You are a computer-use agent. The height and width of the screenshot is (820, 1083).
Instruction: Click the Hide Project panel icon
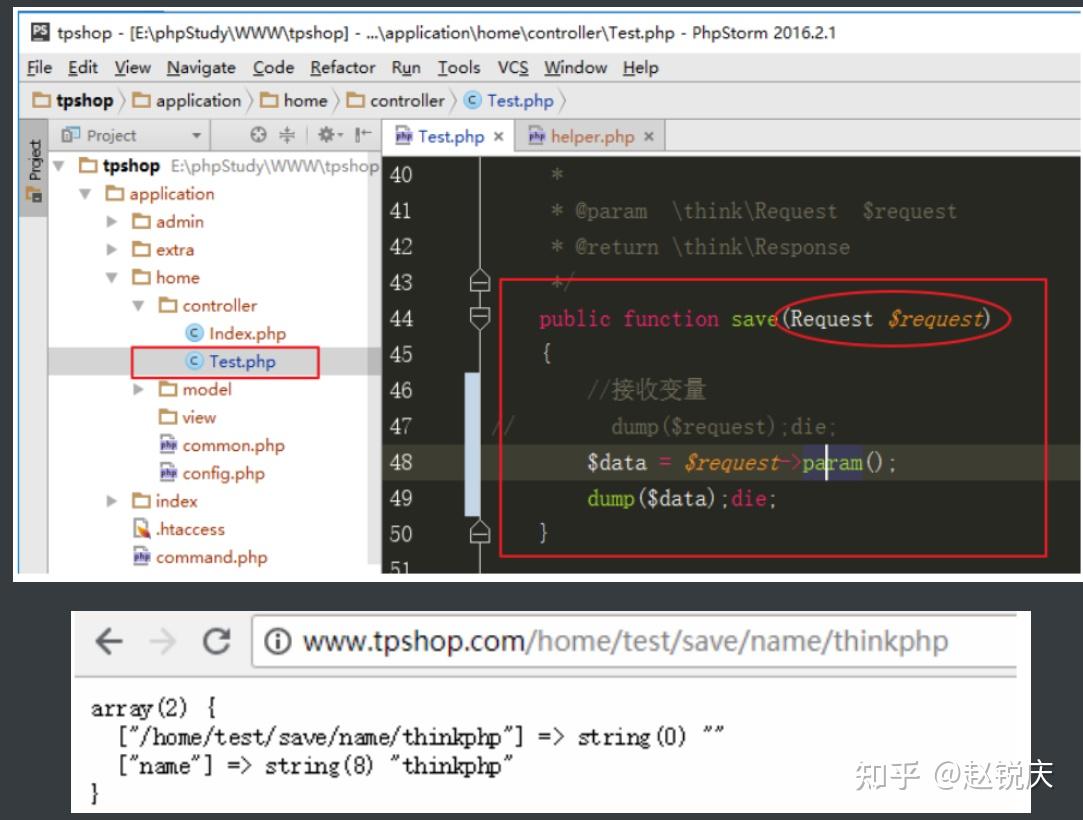(x=362, y=135)
